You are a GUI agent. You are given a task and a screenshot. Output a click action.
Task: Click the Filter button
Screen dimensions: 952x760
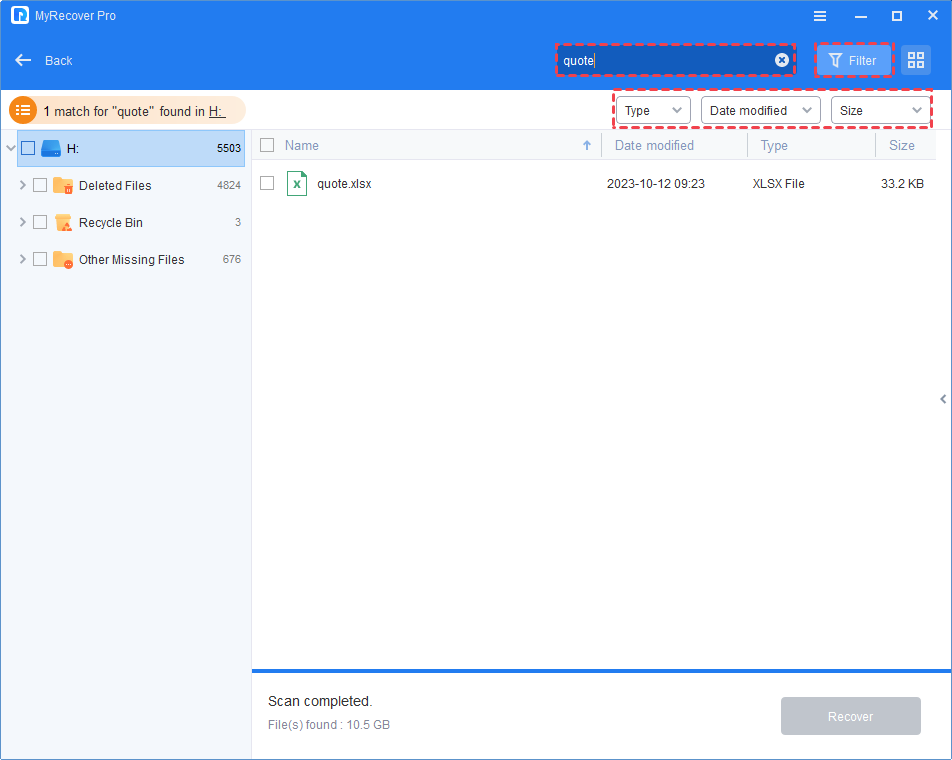853,60
